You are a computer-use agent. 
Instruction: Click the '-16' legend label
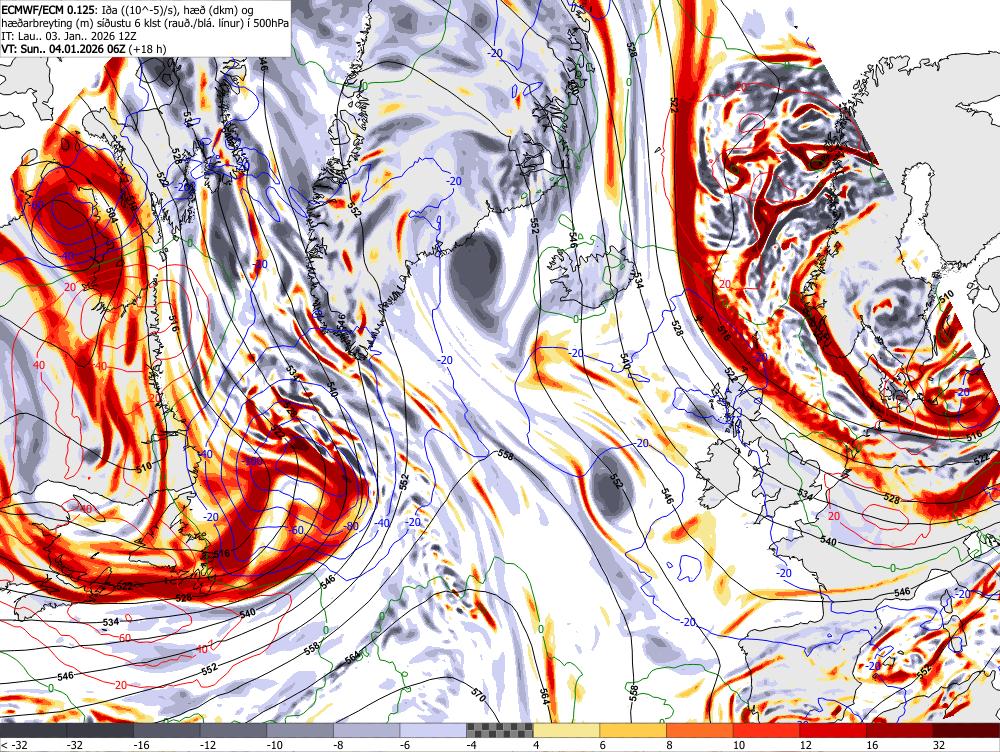[x=140, y=745]
